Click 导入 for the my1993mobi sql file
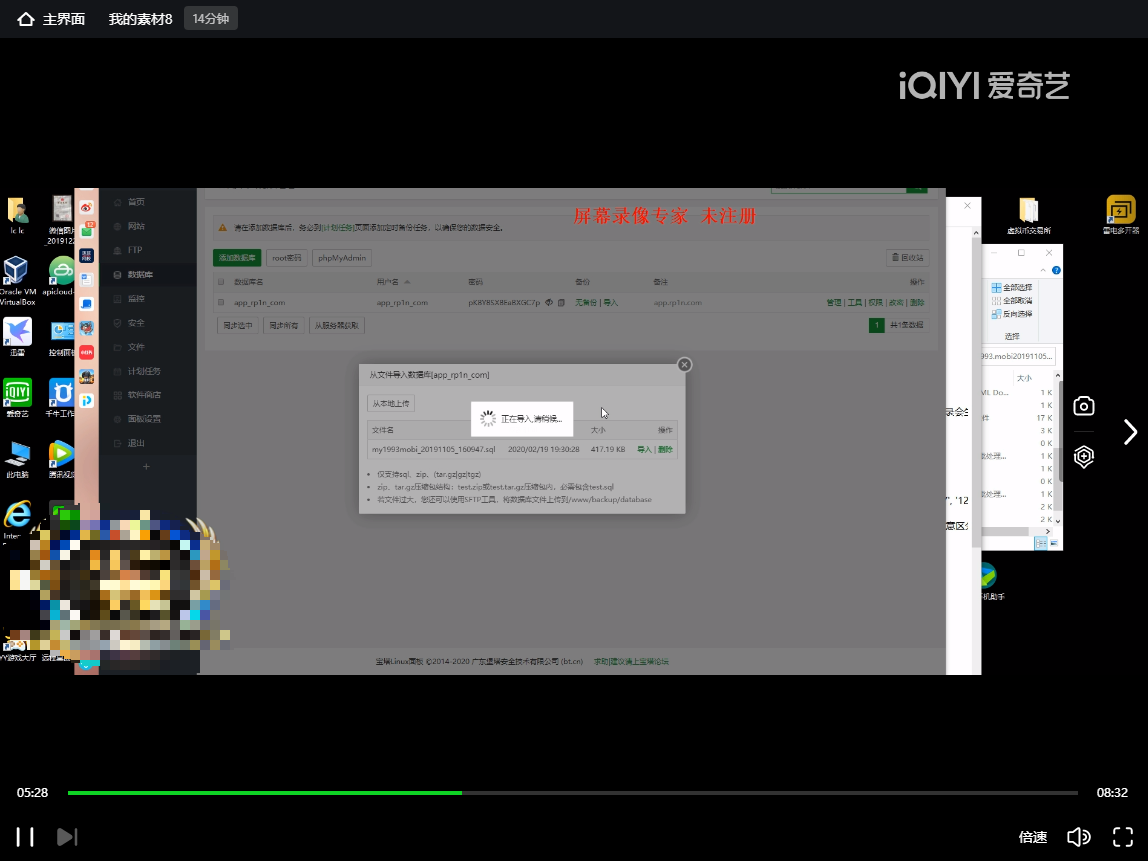1148x861 pixels. pos(644,450)
